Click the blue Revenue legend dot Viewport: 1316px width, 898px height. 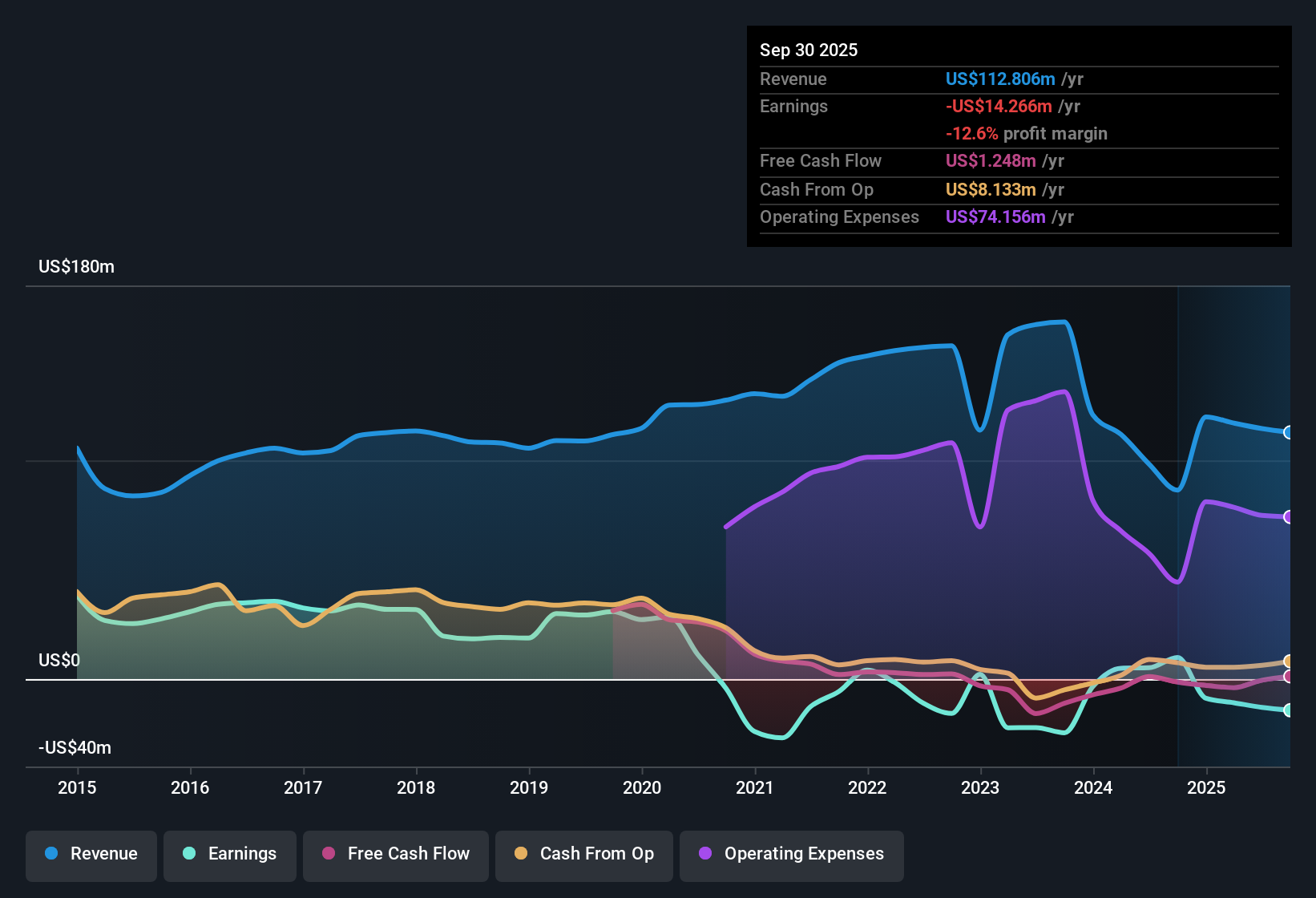(50, 854)
